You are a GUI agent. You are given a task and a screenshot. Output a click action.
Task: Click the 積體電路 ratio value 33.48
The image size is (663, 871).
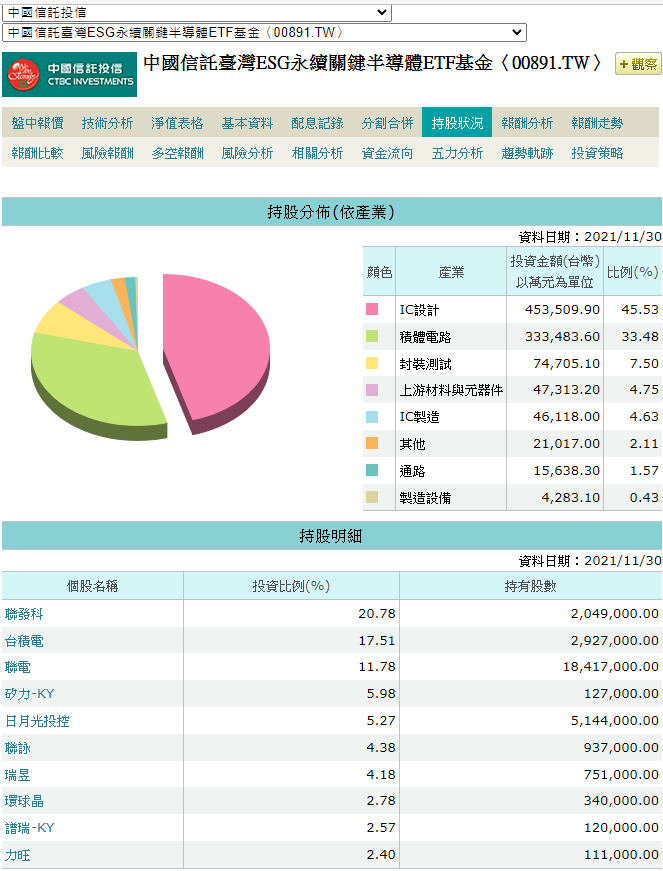(640, 336)
